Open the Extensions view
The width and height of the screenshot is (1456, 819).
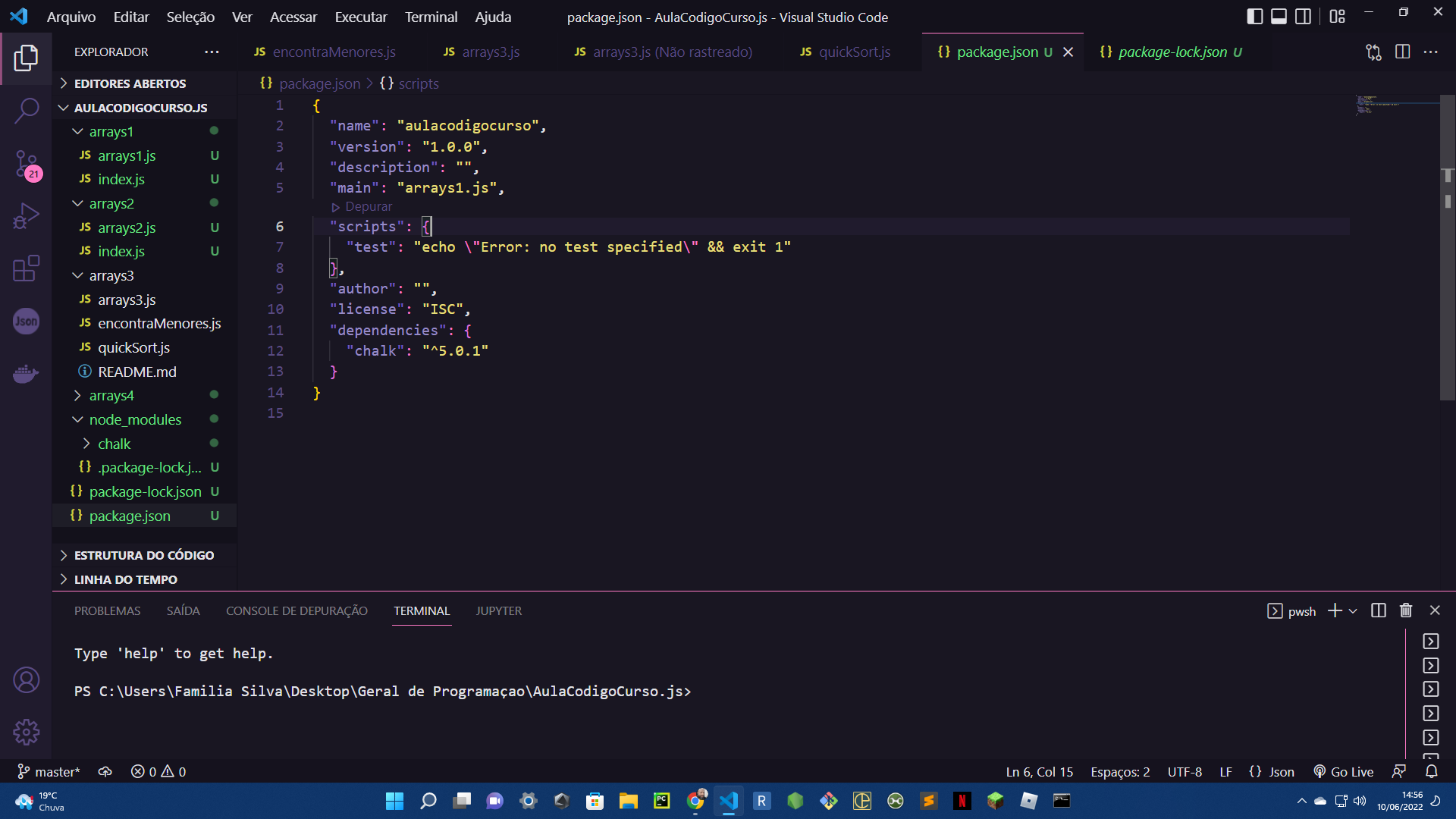(26, 268)
